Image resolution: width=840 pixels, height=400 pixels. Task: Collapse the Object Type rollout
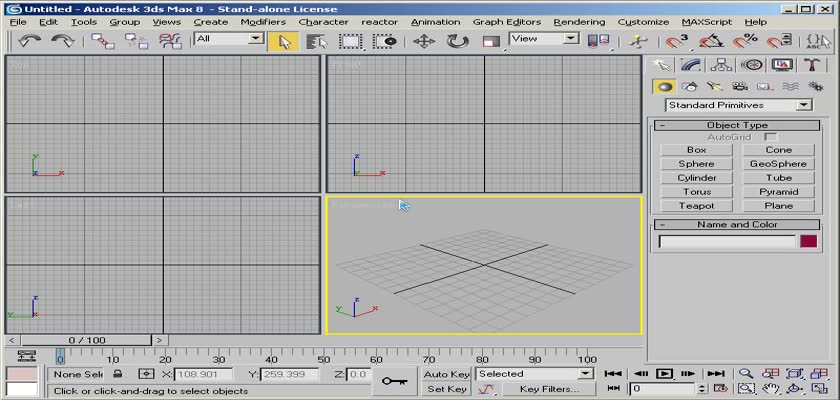tap(737, 125)
